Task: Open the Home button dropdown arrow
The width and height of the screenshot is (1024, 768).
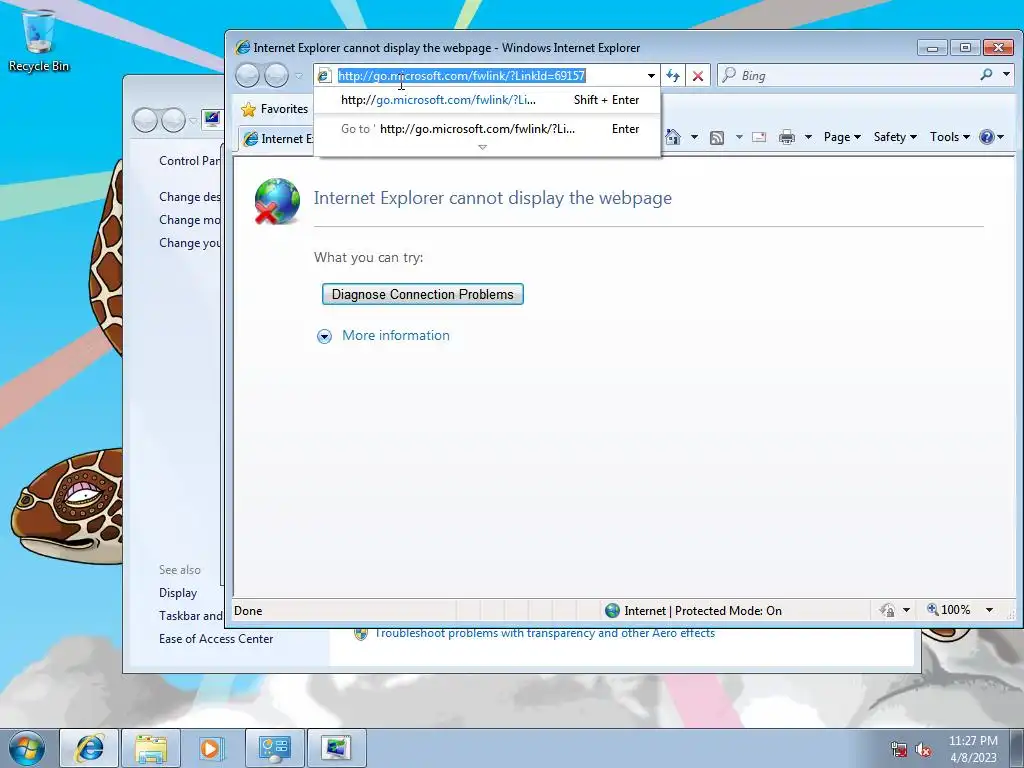Action: point(694,137)
